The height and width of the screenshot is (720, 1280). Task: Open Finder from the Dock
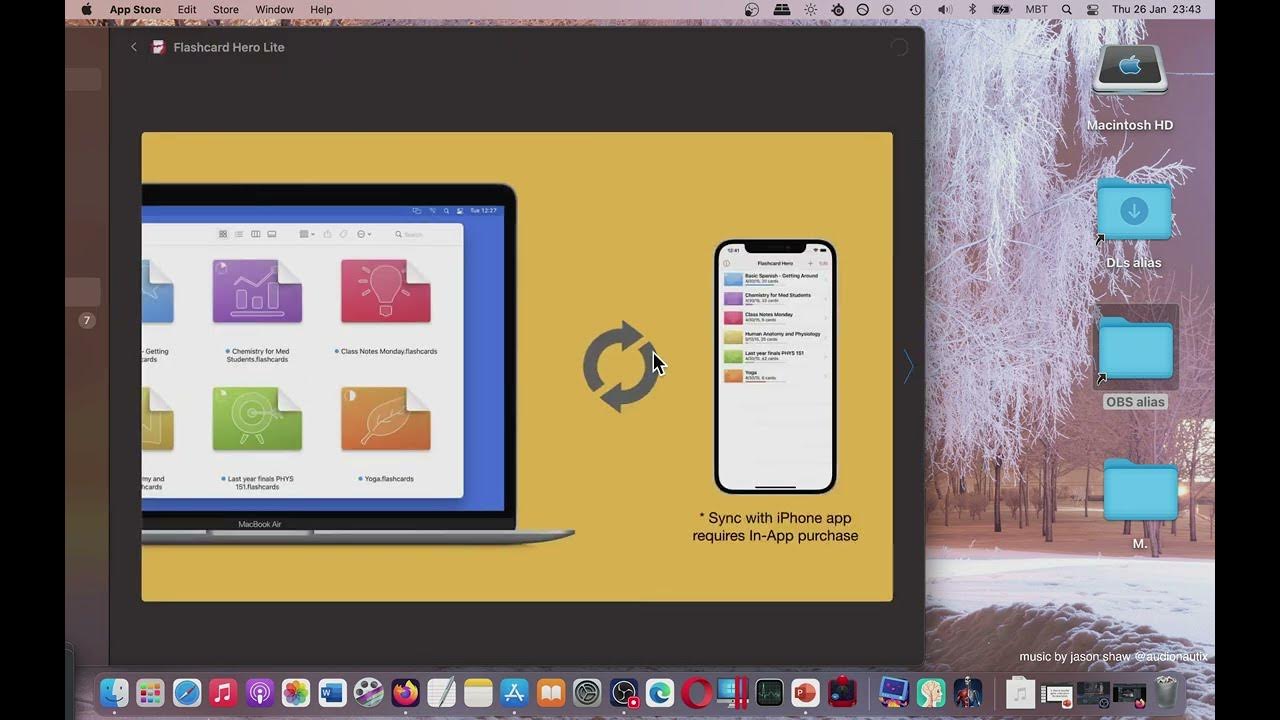(x=114, y=692)
